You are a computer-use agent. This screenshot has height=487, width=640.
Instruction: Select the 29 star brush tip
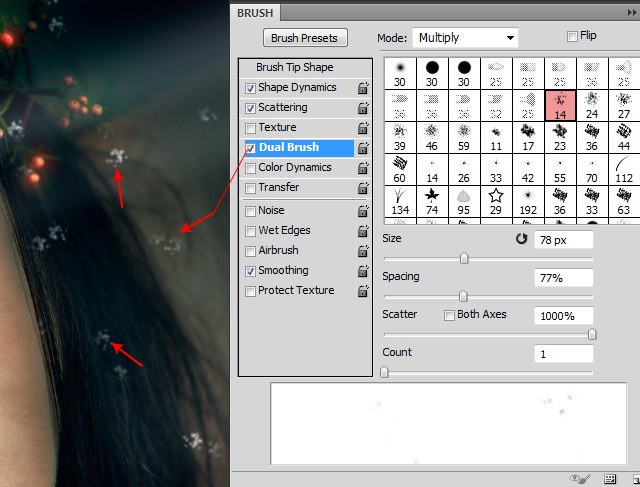pos(496,202)
